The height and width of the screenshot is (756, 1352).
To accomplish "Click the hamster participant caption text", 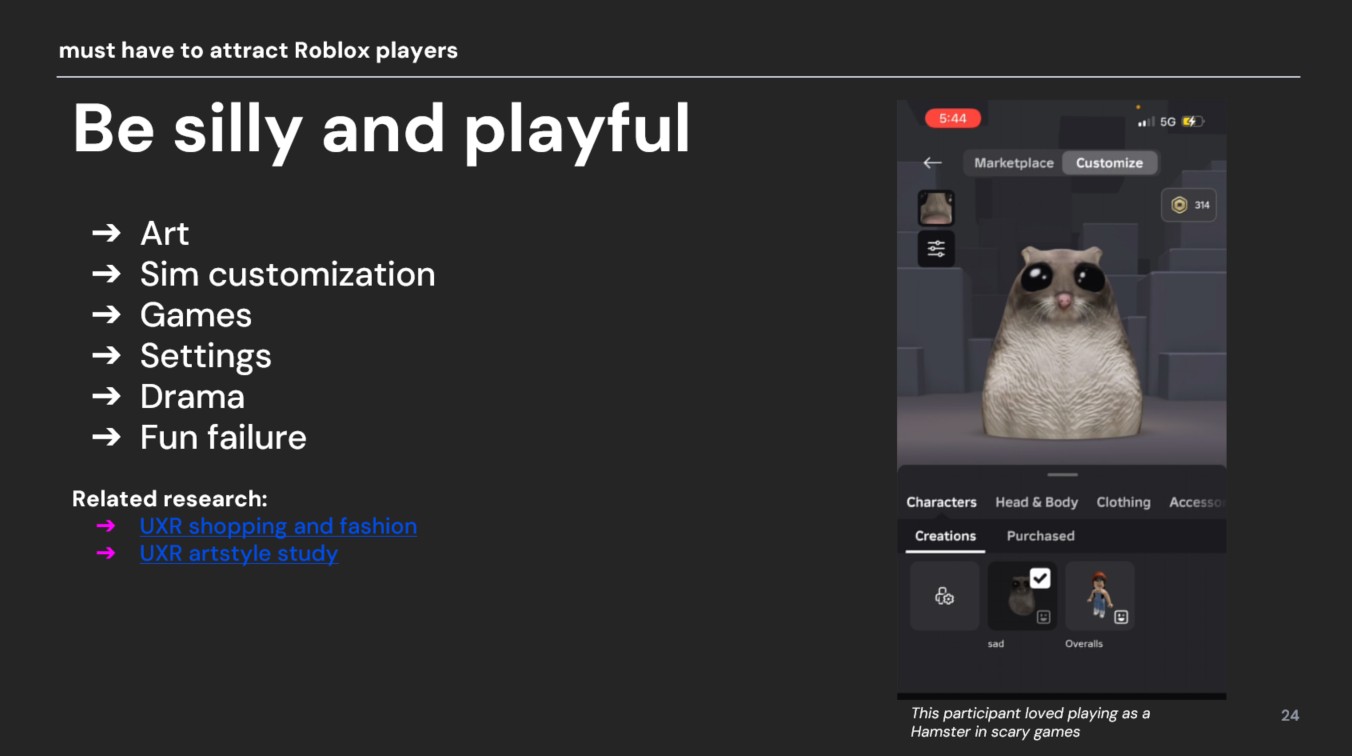I will [1030, 722].
